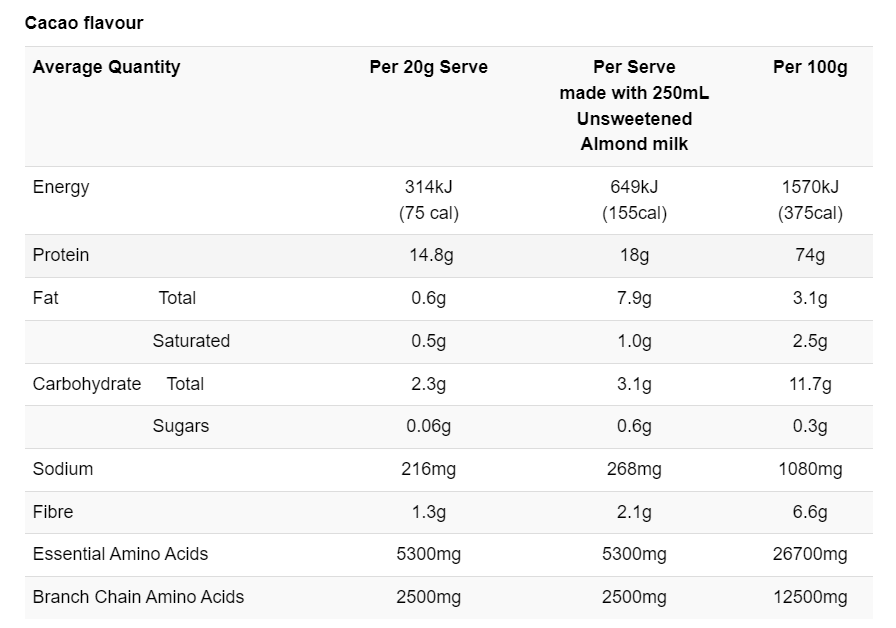Select the 7.9g total fat value
The height and width of the screenshot is (628, 896).
pyautogui.click(x=634, y=298)
